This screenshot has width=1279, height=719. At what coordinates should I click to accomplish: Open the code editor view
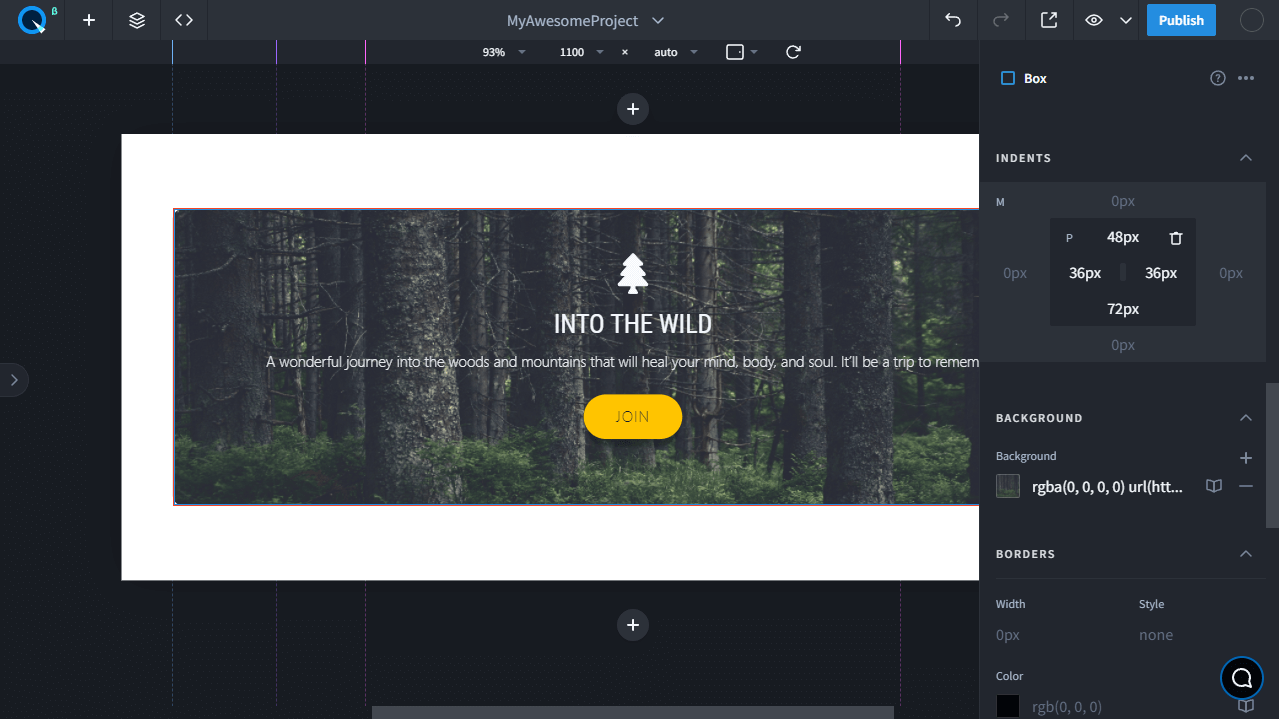click(184, 20)
